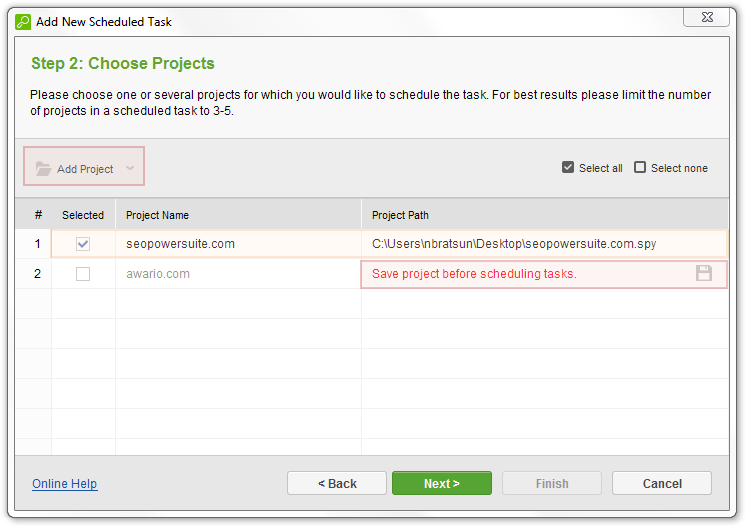747x527 pixels.
Task: Click the Finish button
Action: pos(552,484)
